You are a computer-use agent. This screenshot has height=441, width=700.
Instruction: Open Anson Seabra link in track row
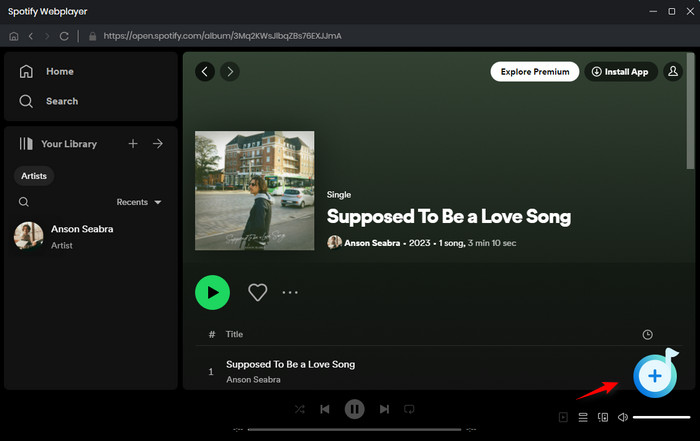(253, 380)
